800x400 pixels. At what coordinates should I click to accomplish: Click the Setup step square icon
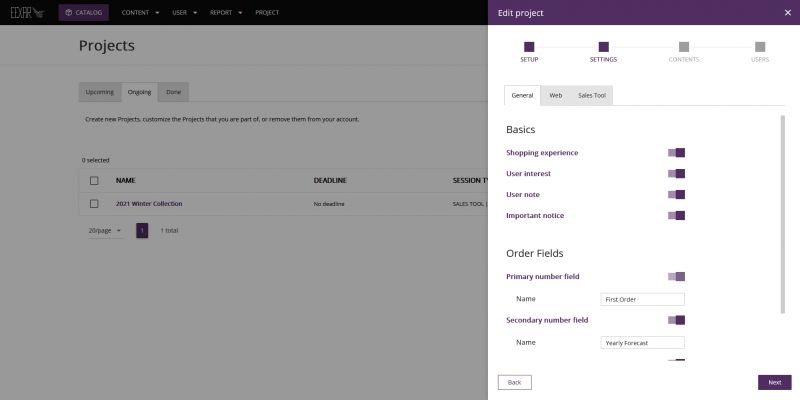[529, 46]
